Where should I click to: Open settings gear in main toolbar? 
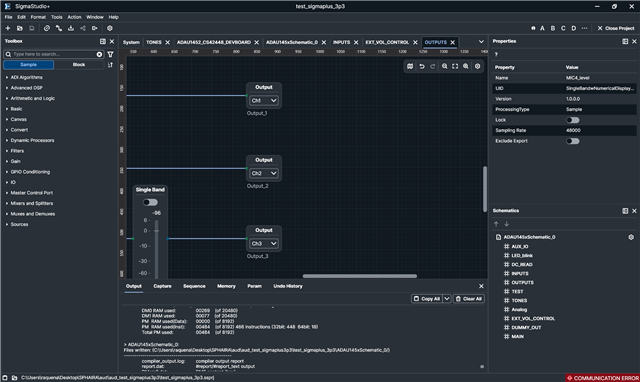110,28
